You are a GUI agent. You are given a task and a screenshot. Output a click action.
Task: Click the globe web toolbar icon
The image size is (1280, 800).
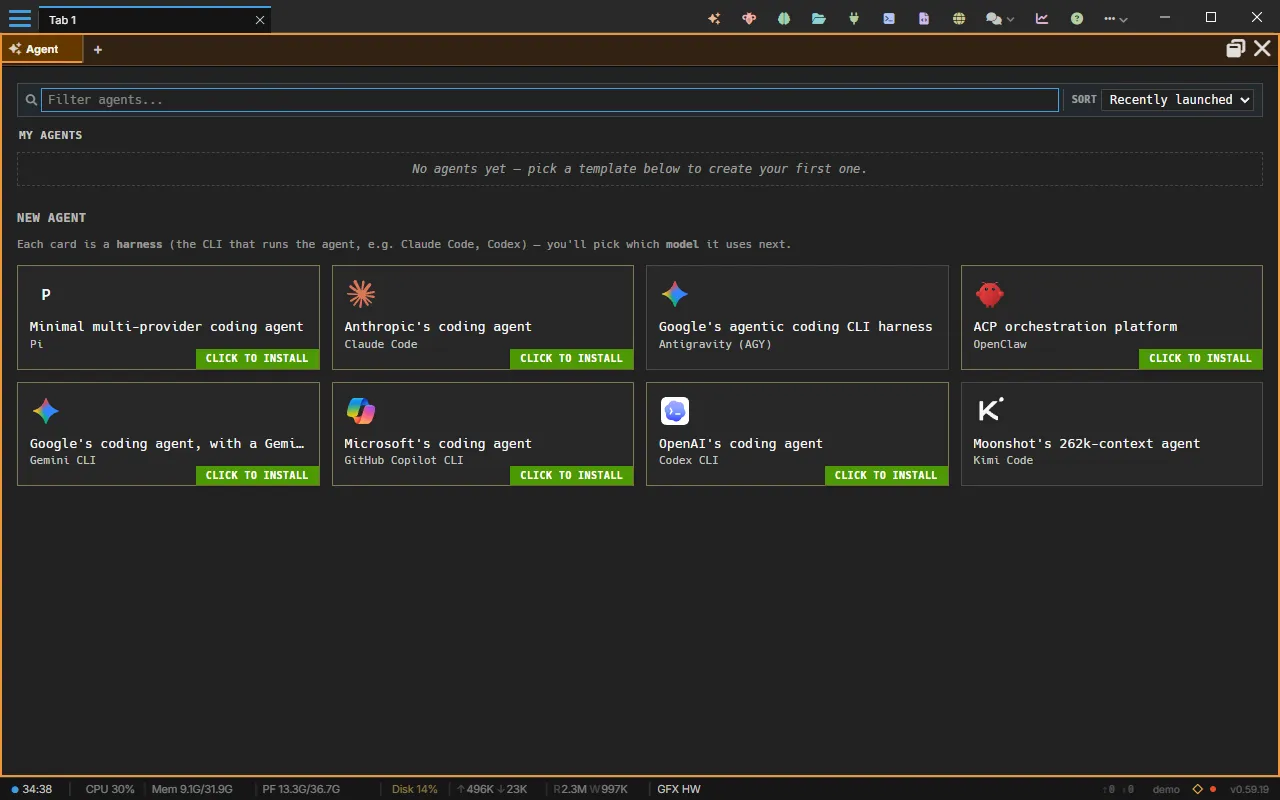(959, 18)
